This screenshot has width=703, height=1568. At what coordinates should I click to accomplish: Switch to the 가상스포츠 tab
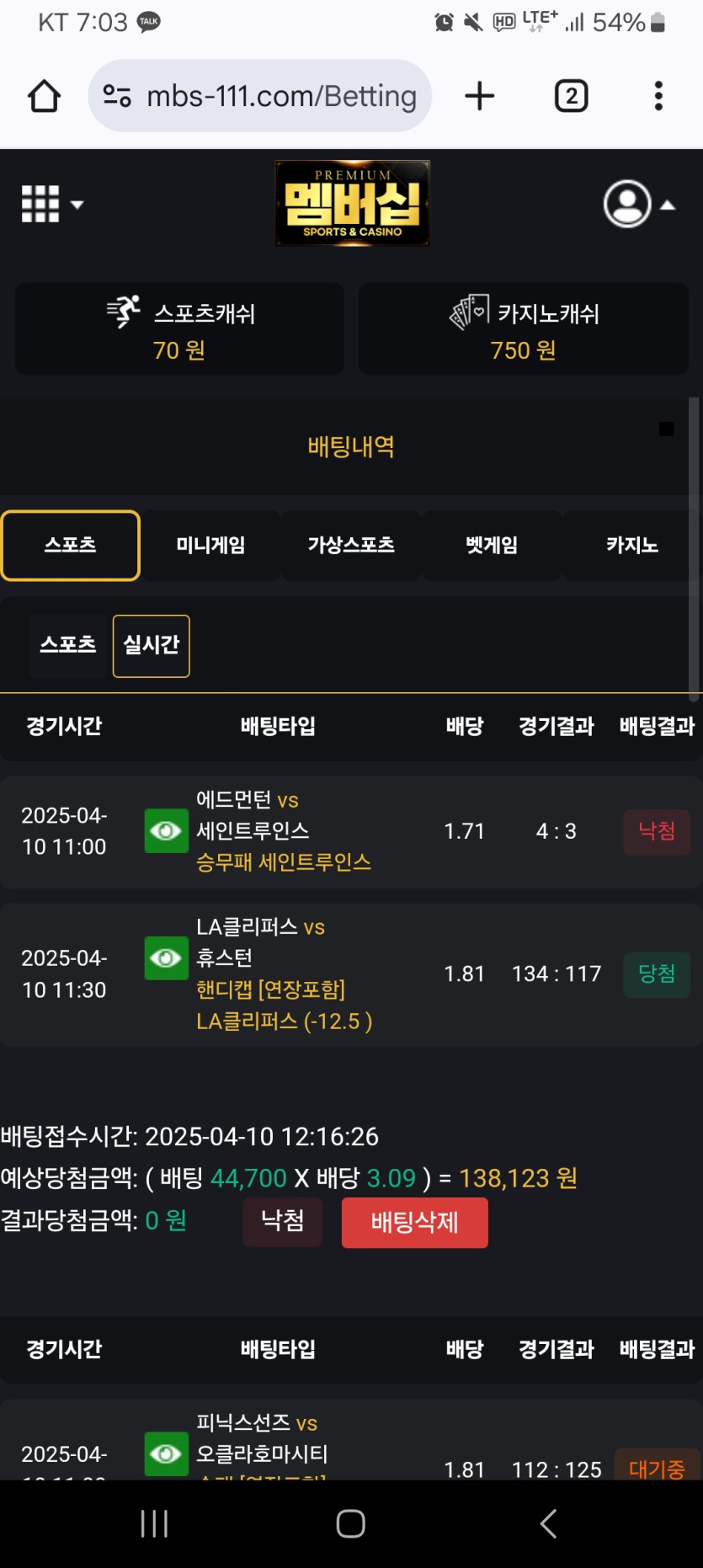pos(351,546)
